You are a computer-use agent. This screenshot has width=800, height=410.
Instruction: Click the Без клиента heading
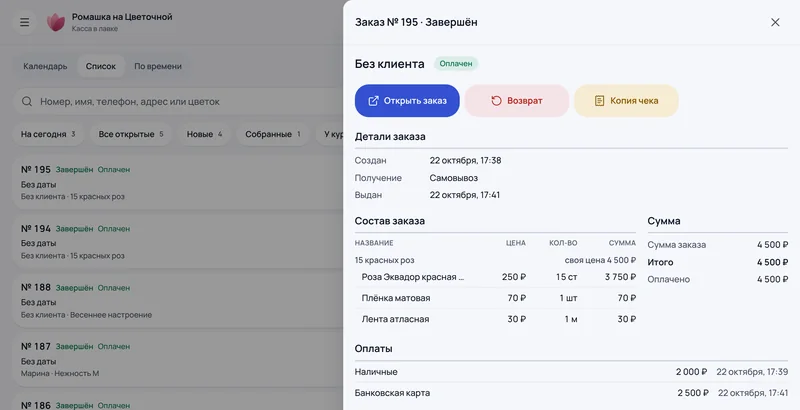coord(389,64)
